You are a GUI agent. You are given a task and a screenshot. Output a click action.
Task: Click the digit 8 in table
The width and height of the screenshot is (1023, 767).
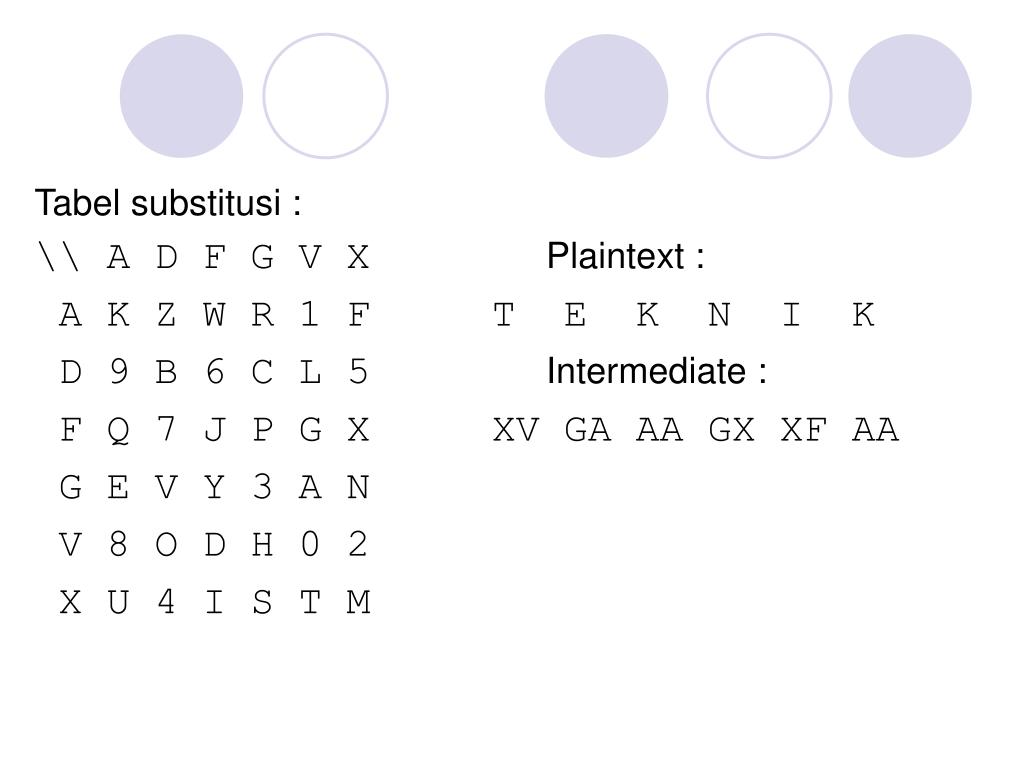pyautogui.click(x=118, y=544)
